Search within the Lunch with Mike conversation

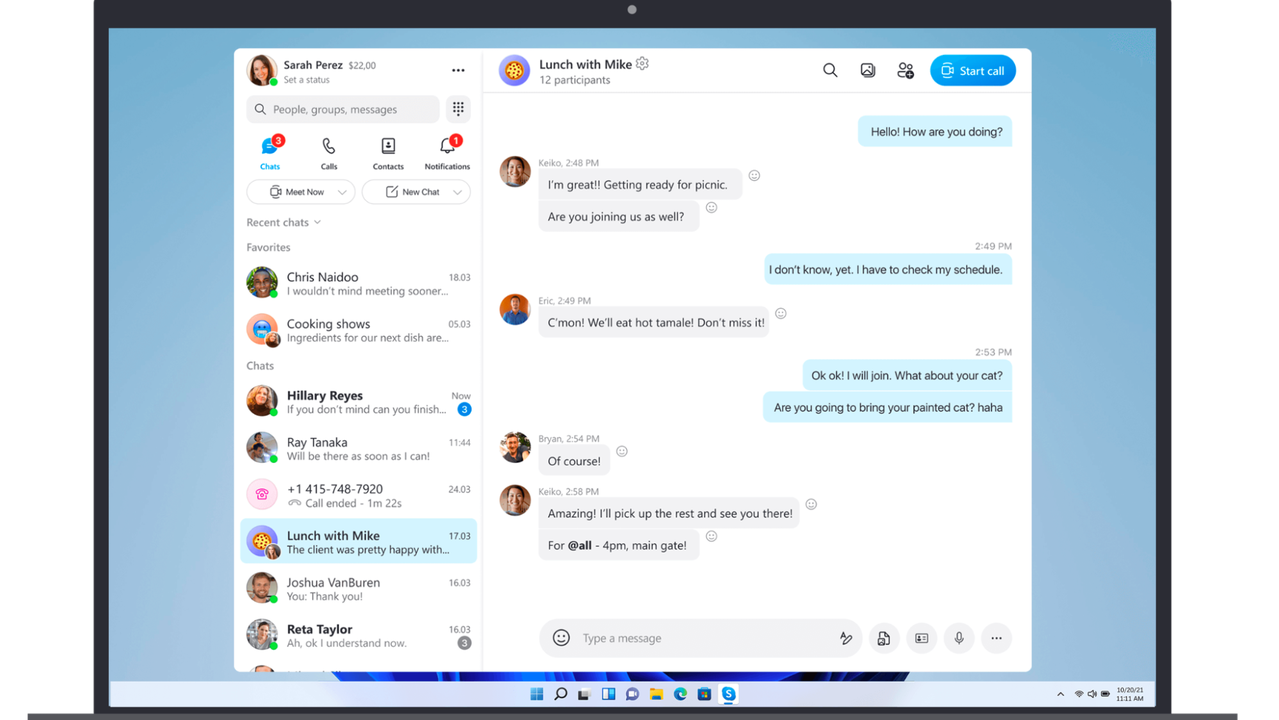pyautogui.click(x=829, y=70)
